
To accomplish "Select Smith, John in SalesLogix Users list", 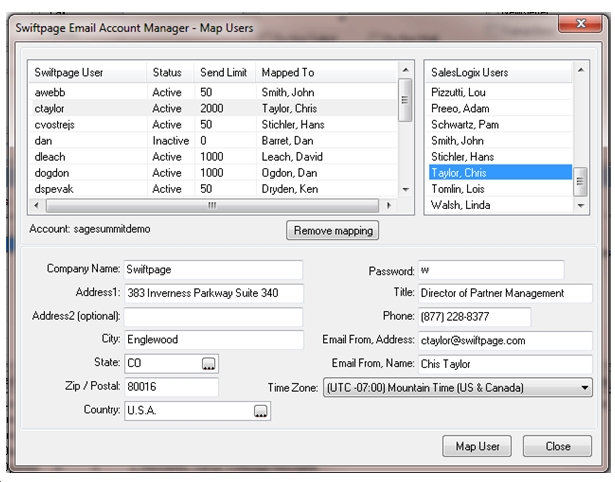I will 499,141.
